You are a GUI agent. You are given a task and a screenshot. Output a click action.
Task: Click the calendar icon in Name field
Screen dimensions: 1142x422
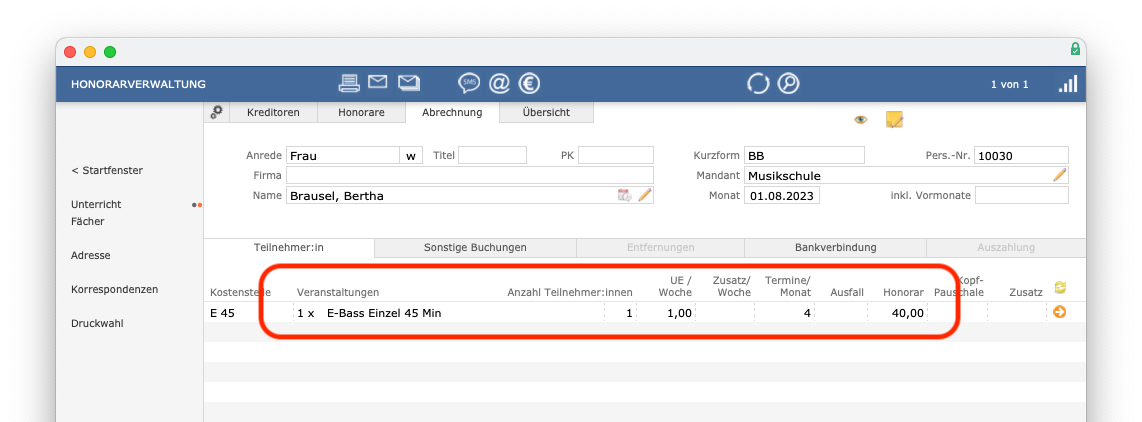point(624,195)
